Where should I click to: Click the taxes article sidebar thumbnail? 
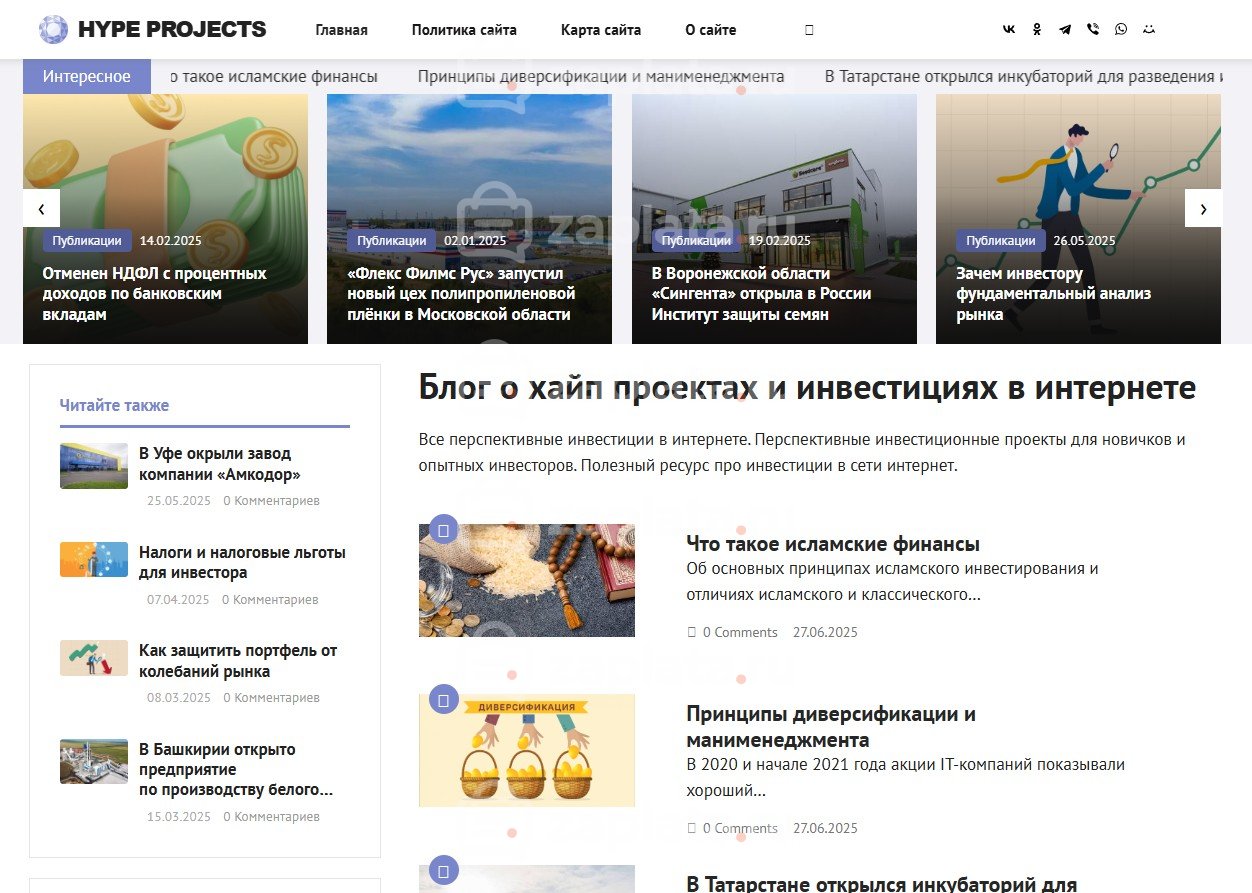(94, 560)
